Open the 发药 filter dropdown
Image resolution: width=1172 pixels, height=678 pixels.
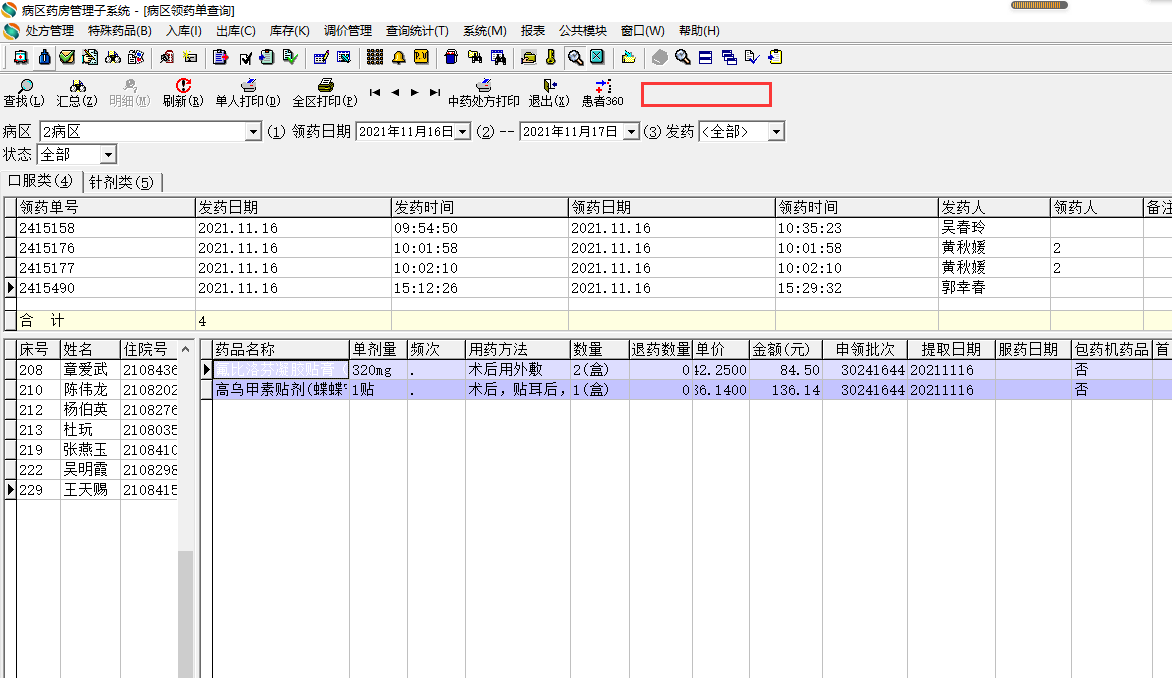pos(776,132)
